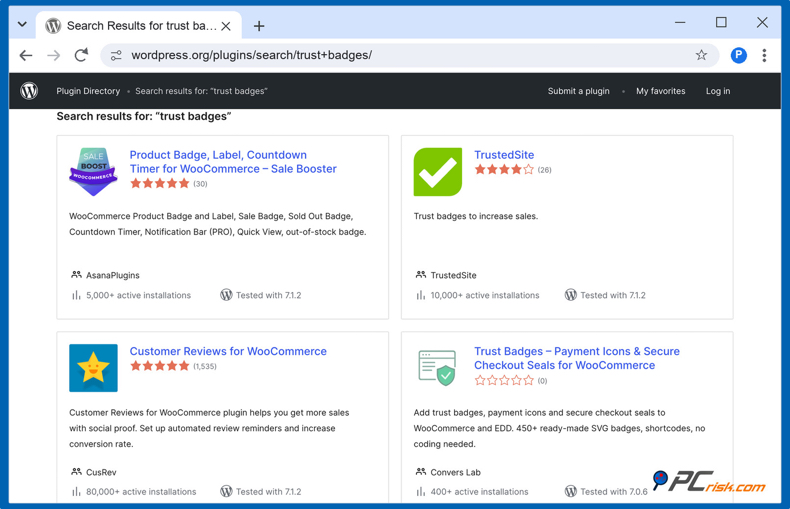The height and width of the screenshot is (509, 790).
Task: Click the (30) review count
Action: click(200, 184)
